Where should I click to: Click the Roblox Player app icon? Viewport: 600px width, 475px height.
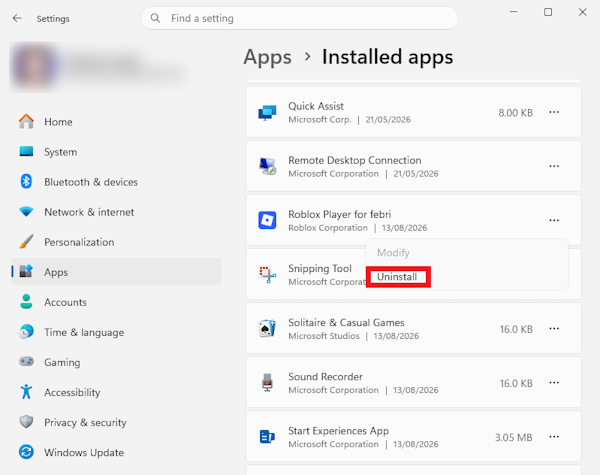coord(267,220)
